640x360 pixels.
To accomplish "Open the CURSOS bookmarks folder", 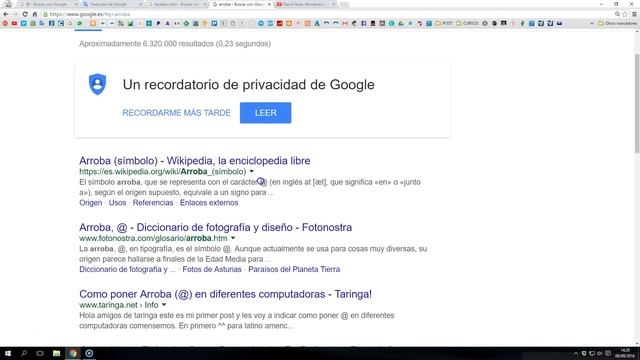I will (x=467, y=23).
